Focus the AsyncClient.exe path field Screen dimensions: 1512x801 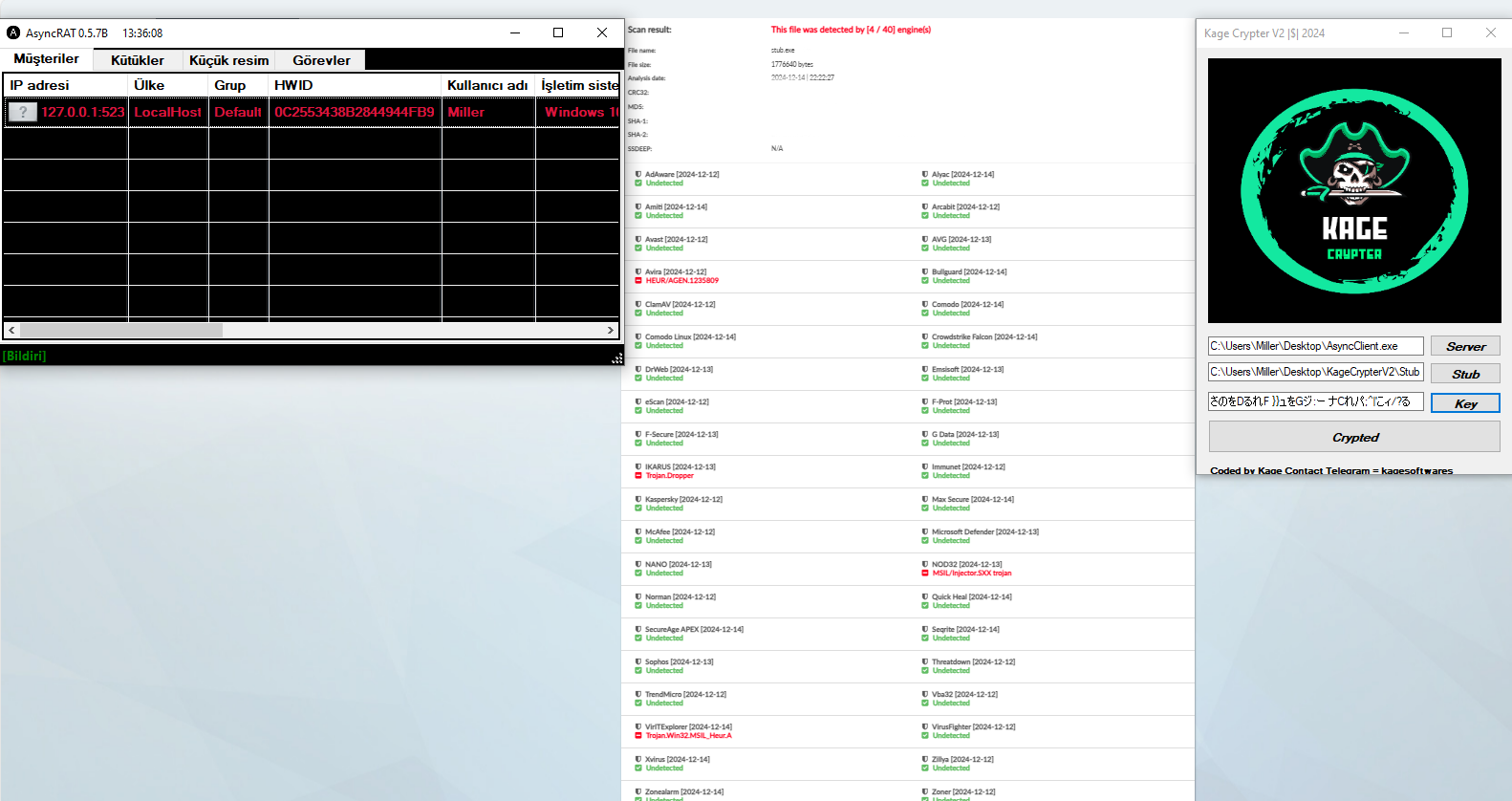pos(1316,346)
